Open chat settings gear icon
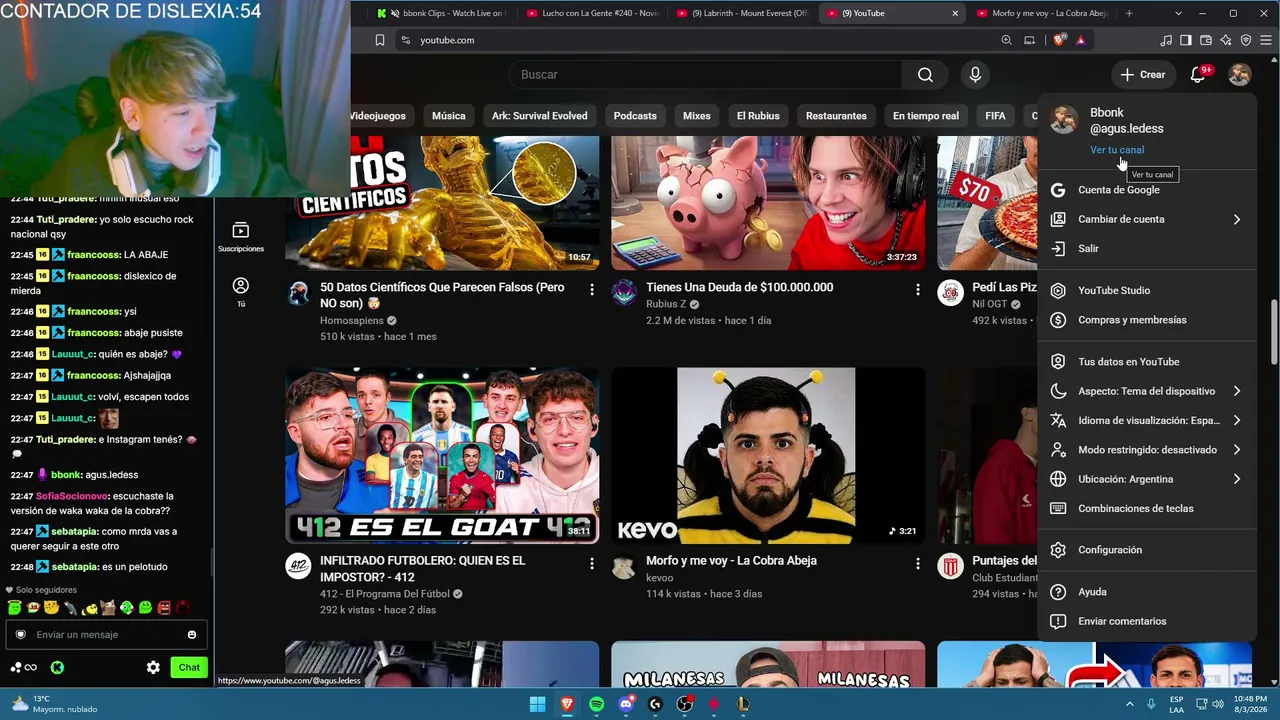1280x720 pixels. coord(153,667)
